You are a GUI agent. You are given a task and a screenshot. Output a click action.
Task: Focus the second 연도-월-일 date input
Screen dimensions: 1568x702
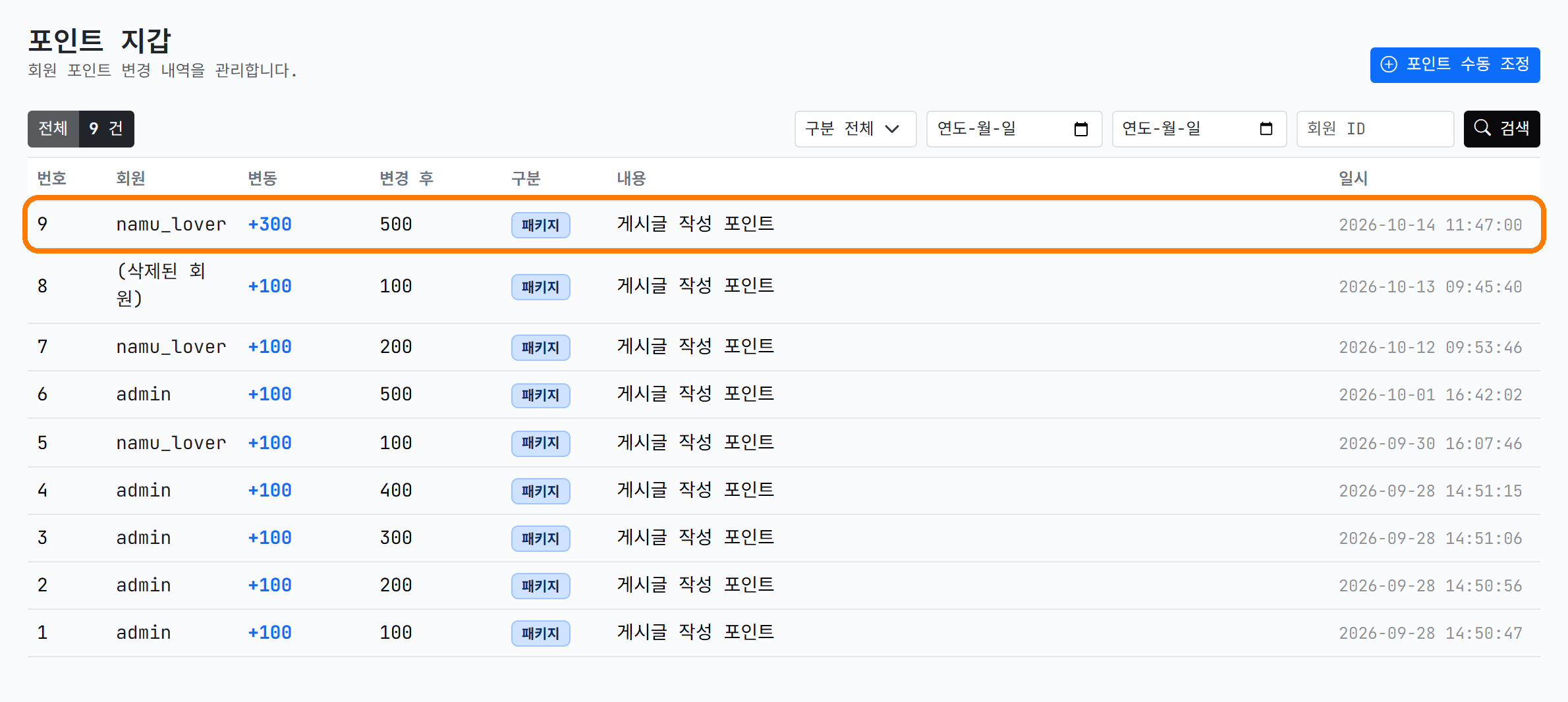(x=1199, y=129)
